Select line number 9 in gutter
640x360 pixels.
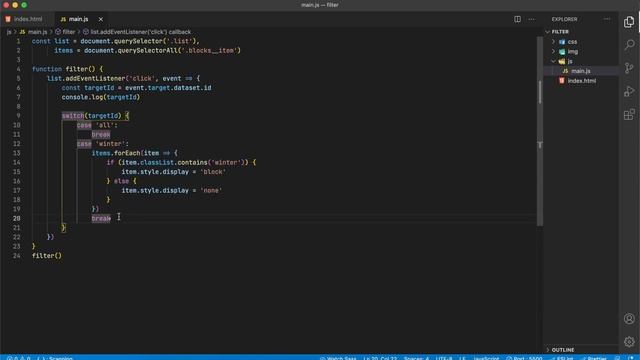click(18, 116)
